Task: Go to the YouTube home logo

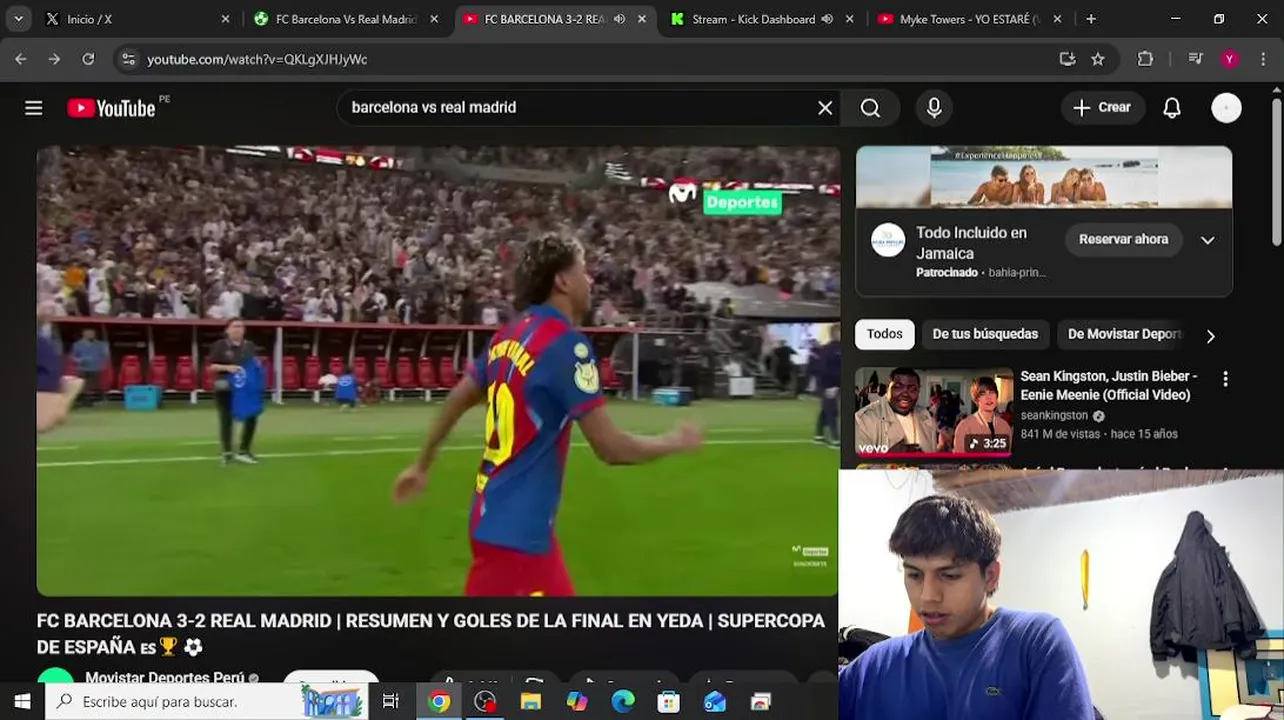Action: tap(111, 108)
